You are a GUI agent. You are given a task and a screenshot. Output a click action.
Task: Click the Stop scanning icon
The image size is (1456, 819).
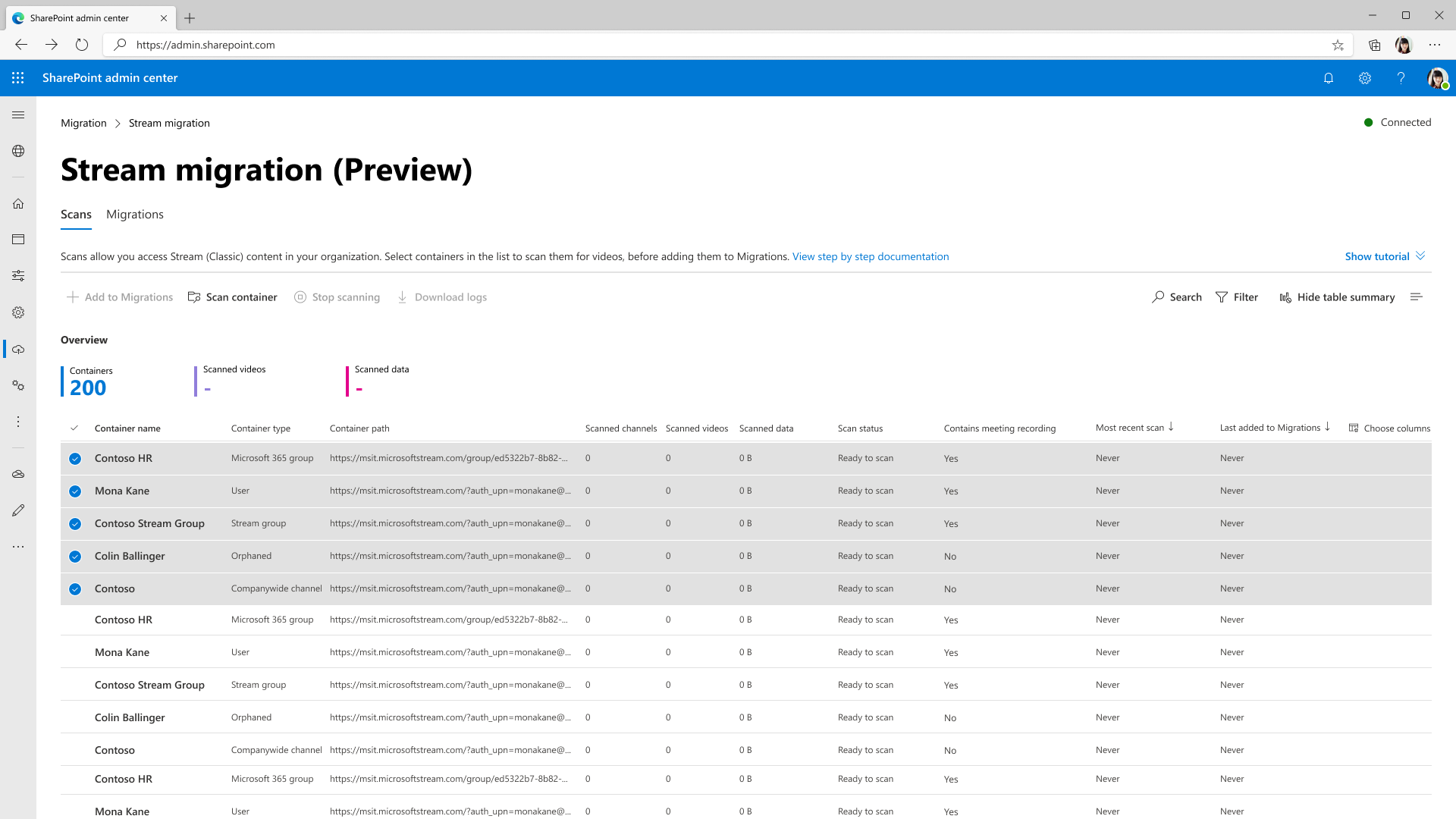[x=300, y=297]
